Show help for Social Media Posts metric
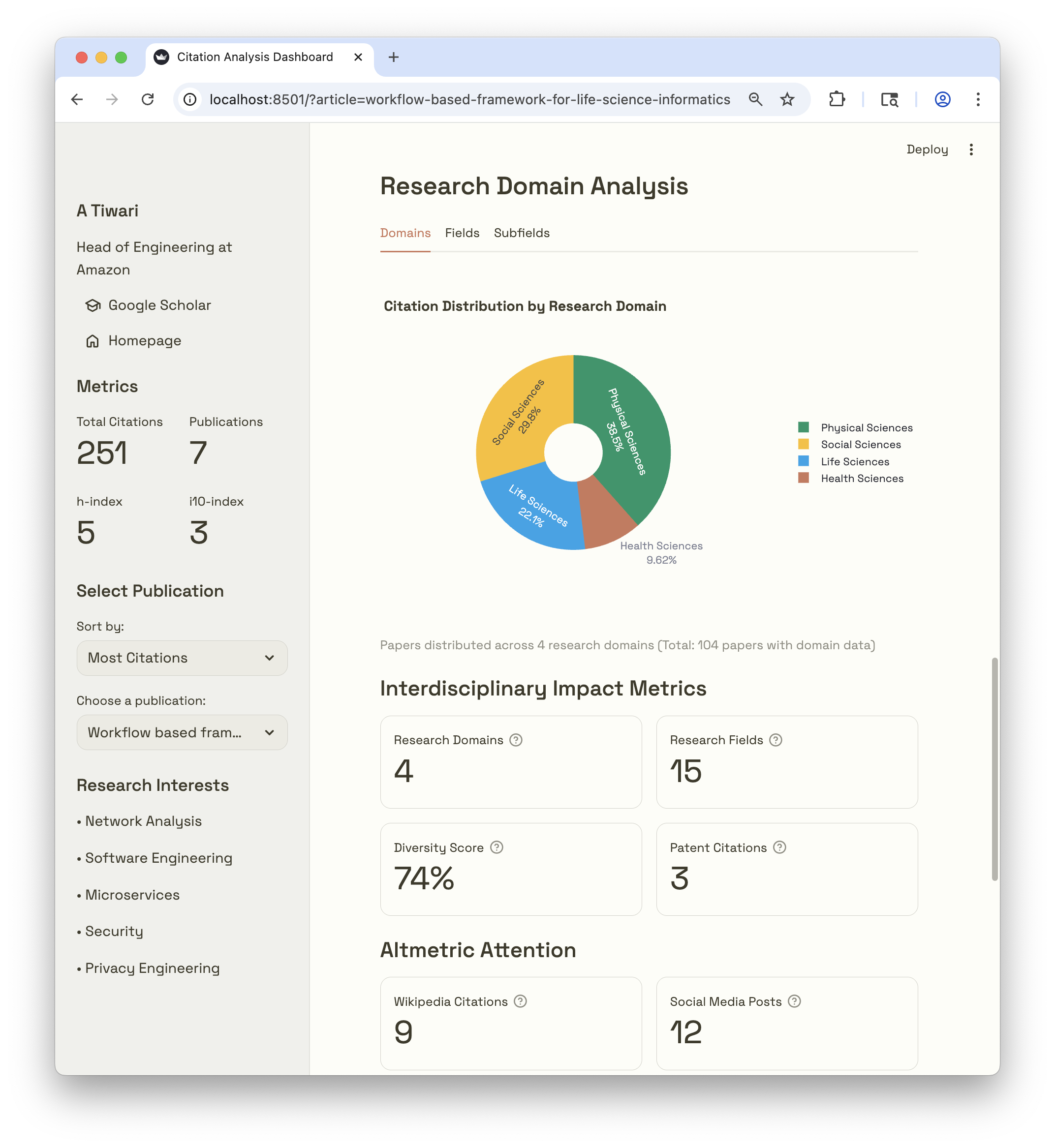1055x1148 pixels. click(x=795, y=1001)
